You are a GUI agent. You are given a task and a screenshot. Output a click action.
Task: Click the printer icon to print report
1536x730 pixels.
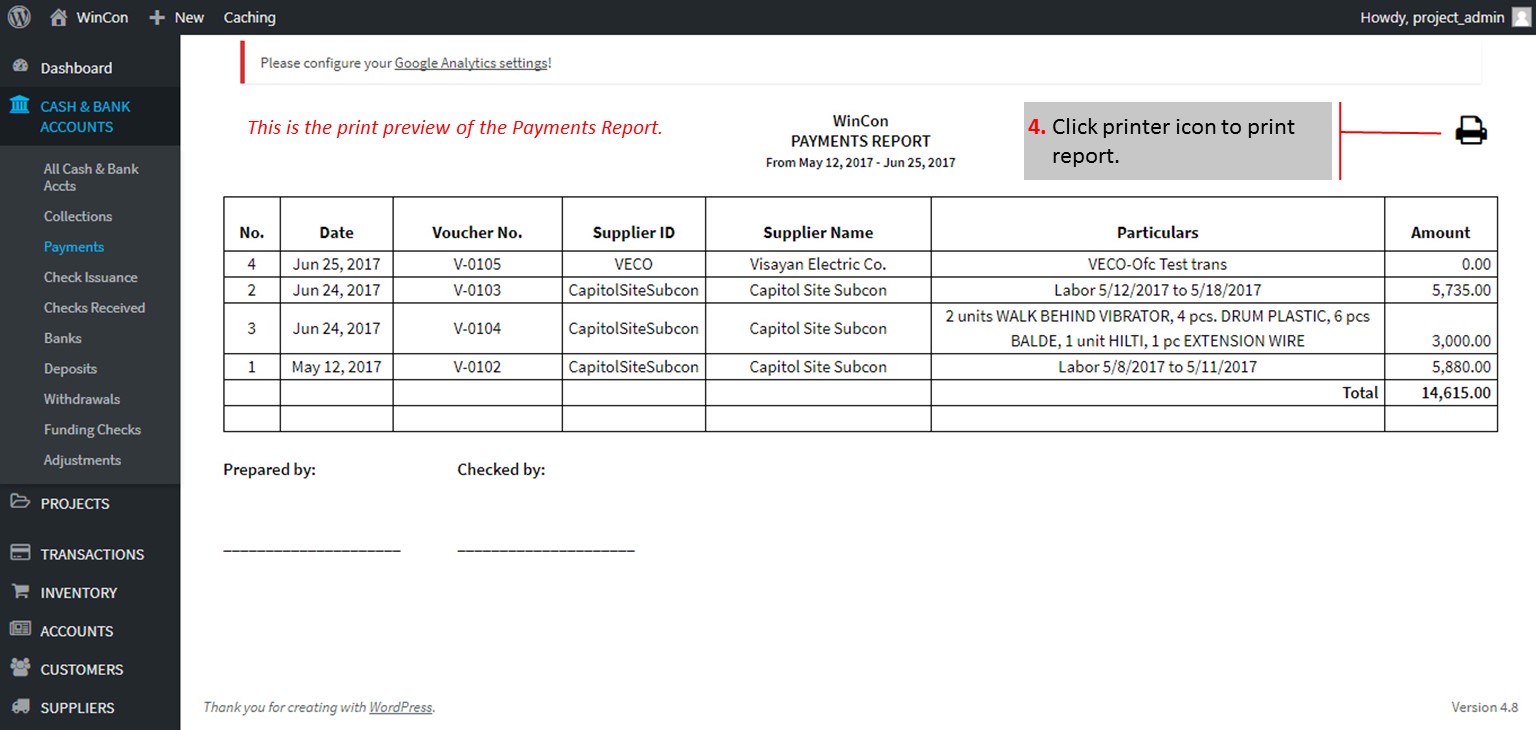tap(1470, 131)
